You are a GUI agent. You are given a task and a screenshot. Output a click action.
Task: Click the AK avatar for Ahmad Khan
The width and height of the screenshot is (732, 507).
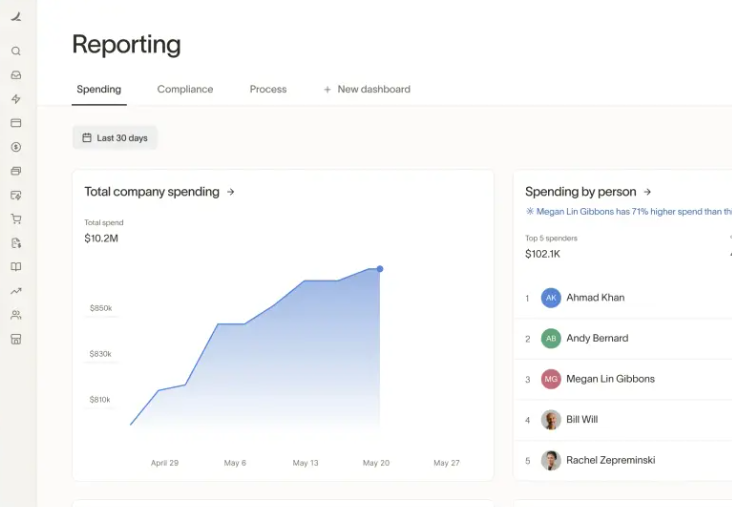tap(551, 298)
